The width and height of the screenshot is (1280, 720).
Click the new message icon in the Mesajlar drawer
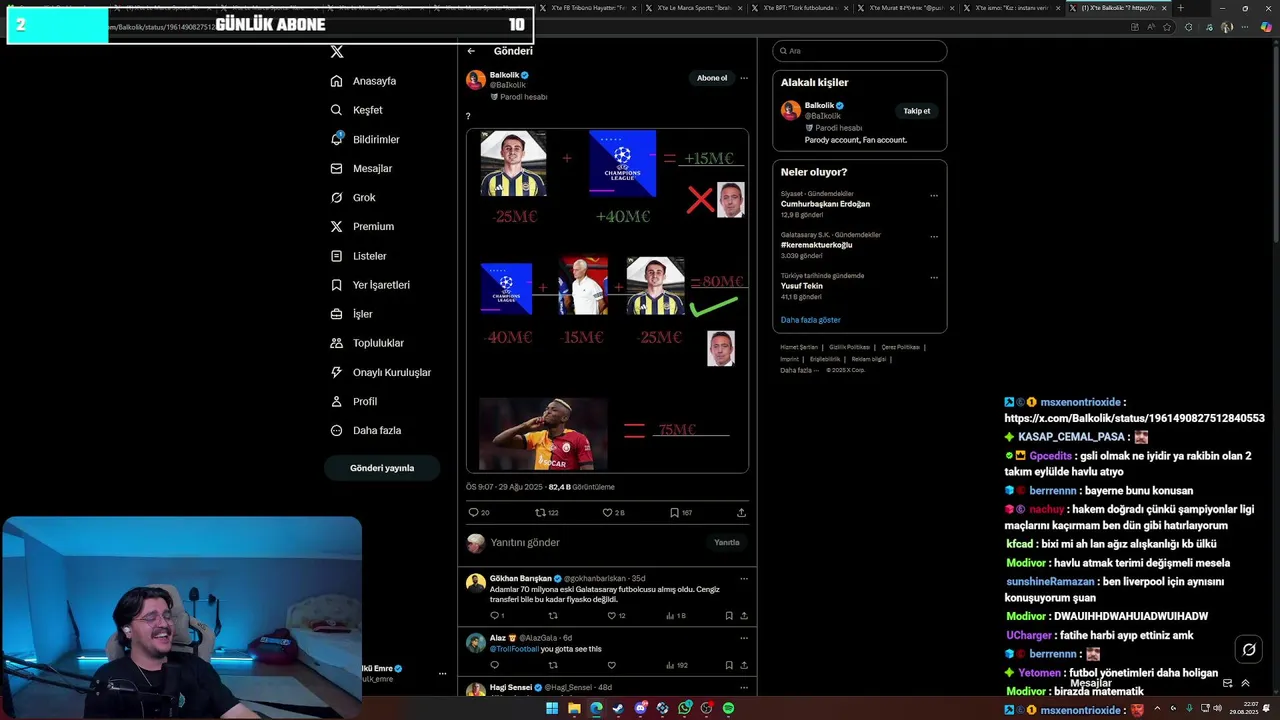(x=1227, y=684)
